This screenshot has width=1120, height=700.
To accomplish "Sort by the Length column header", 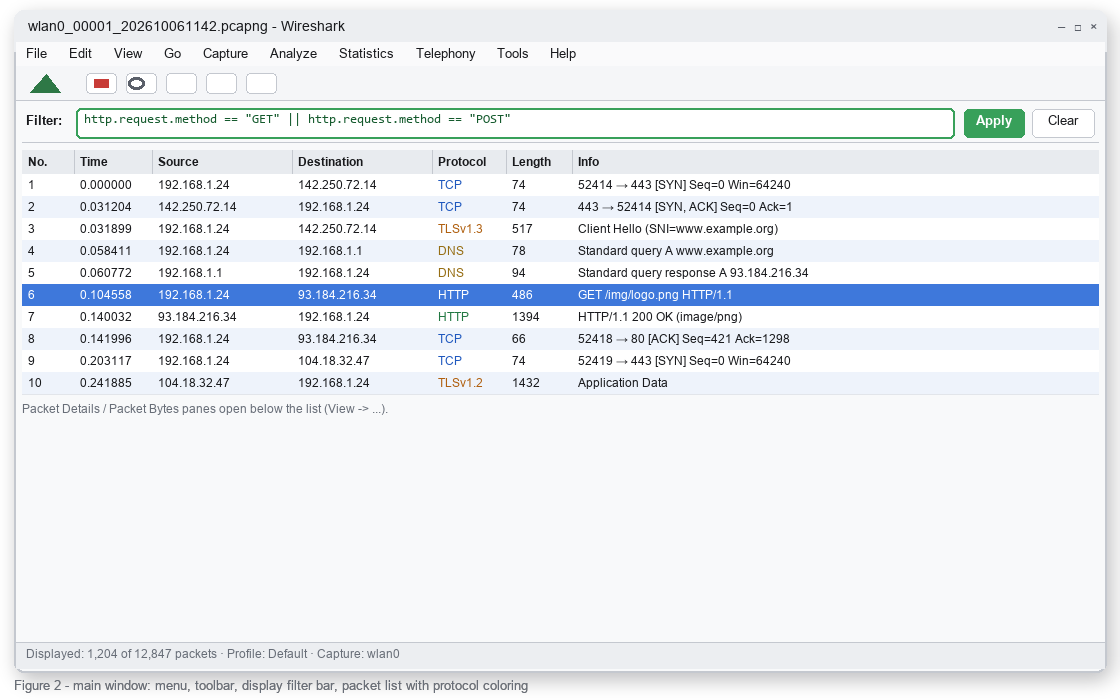I will tap(539, 162).
